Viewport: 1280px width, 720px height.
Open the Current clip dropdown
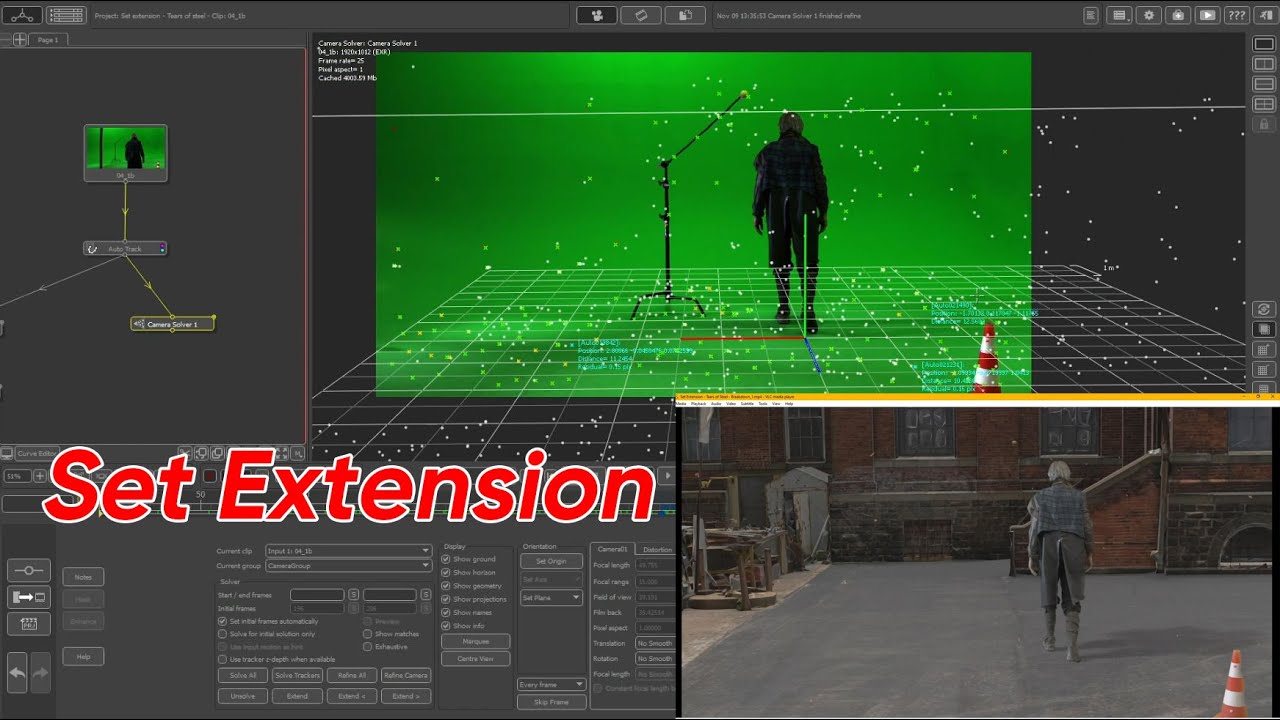(x=348, y=550)
